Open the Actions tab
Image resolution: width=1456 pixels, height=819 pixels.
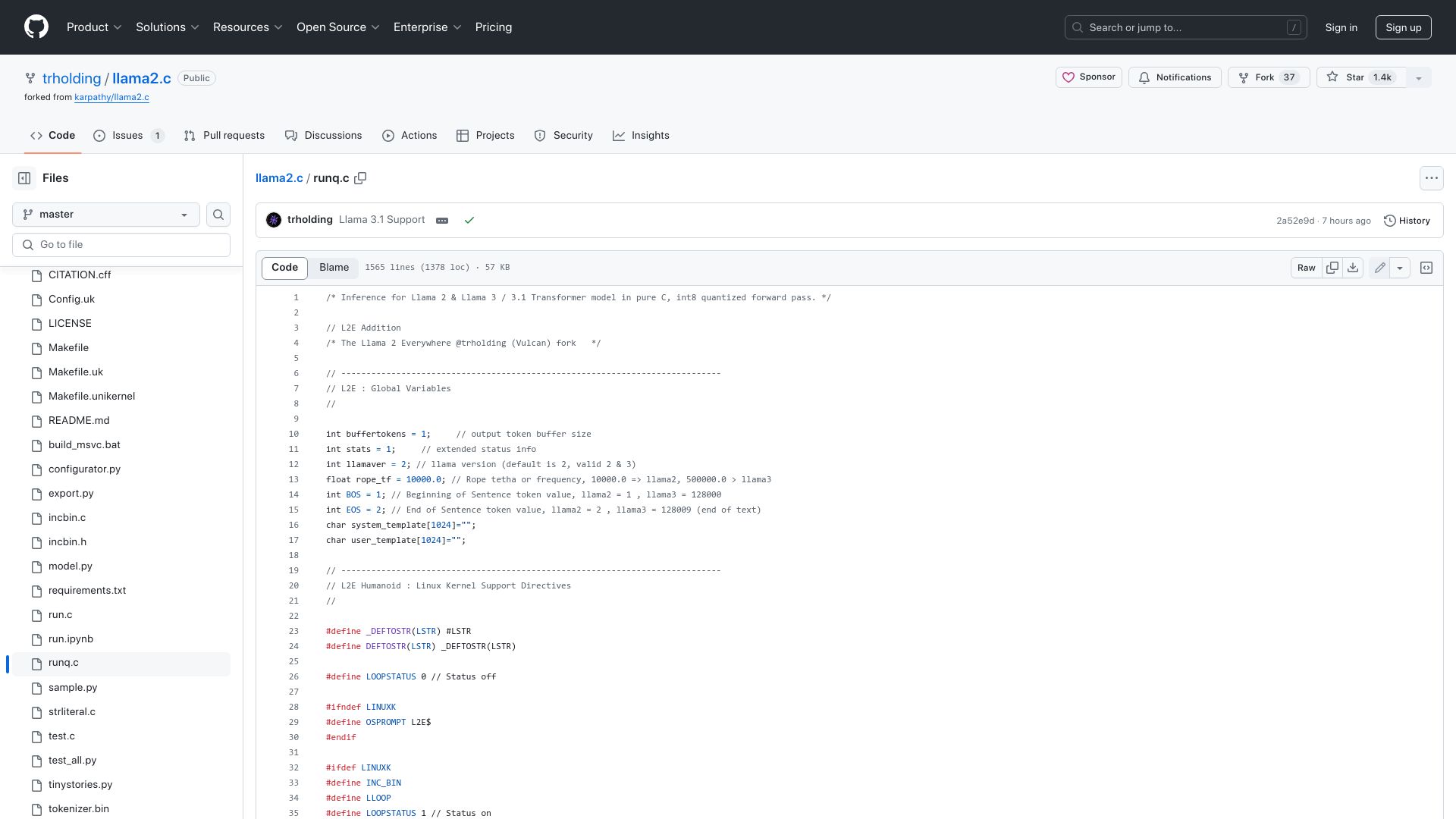coord(409,136)
